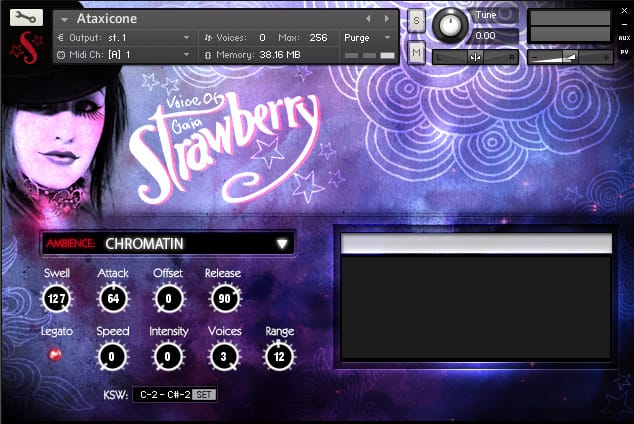Click the Swell knob showing 127
This screenshot has width=634, height=424.
pyautogui.click(x=56, y=299)
